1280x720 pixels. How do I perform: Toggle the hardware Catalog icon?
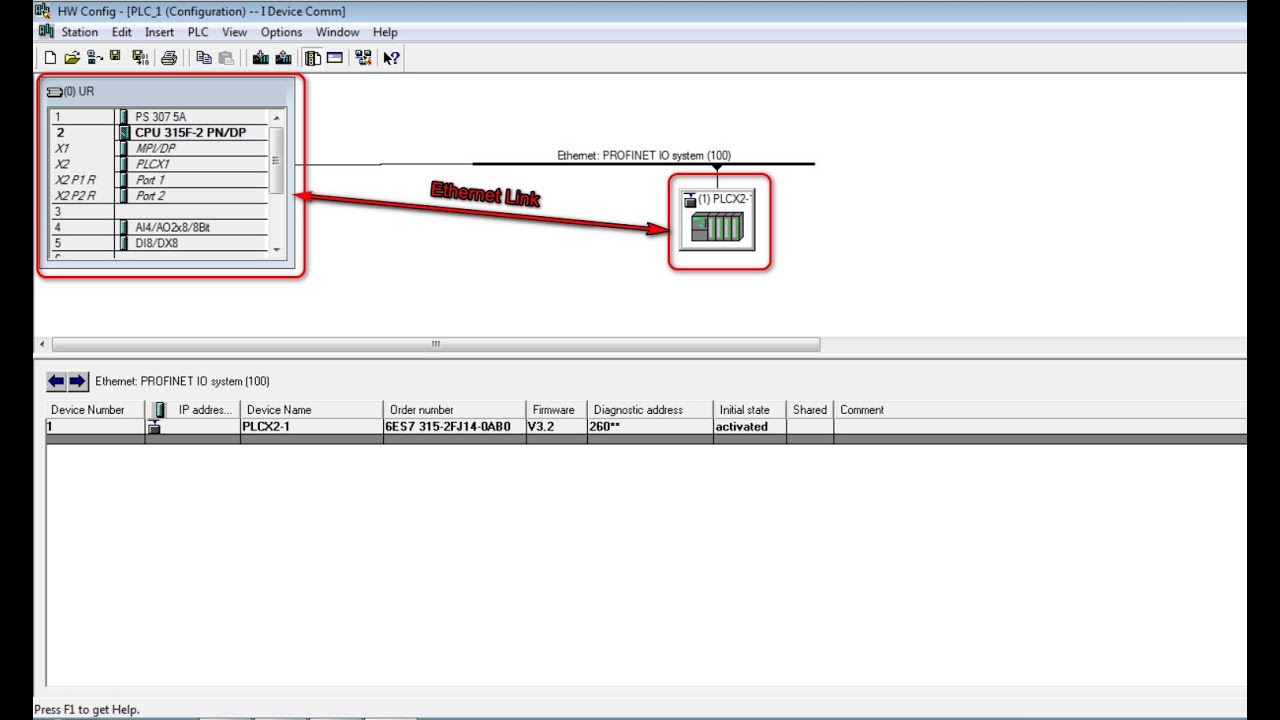coord(313,58)
